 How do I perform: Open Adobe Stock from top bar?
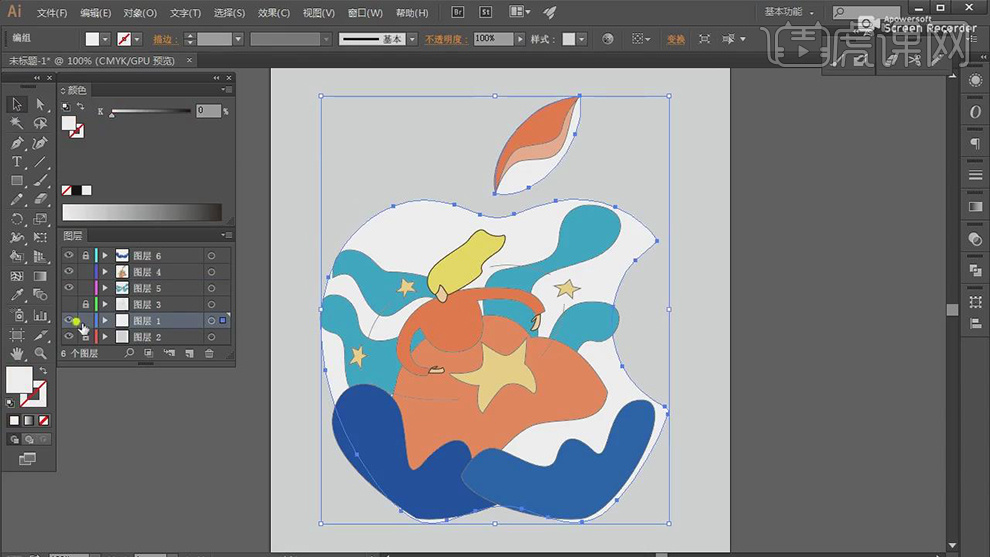coord(486,12)
